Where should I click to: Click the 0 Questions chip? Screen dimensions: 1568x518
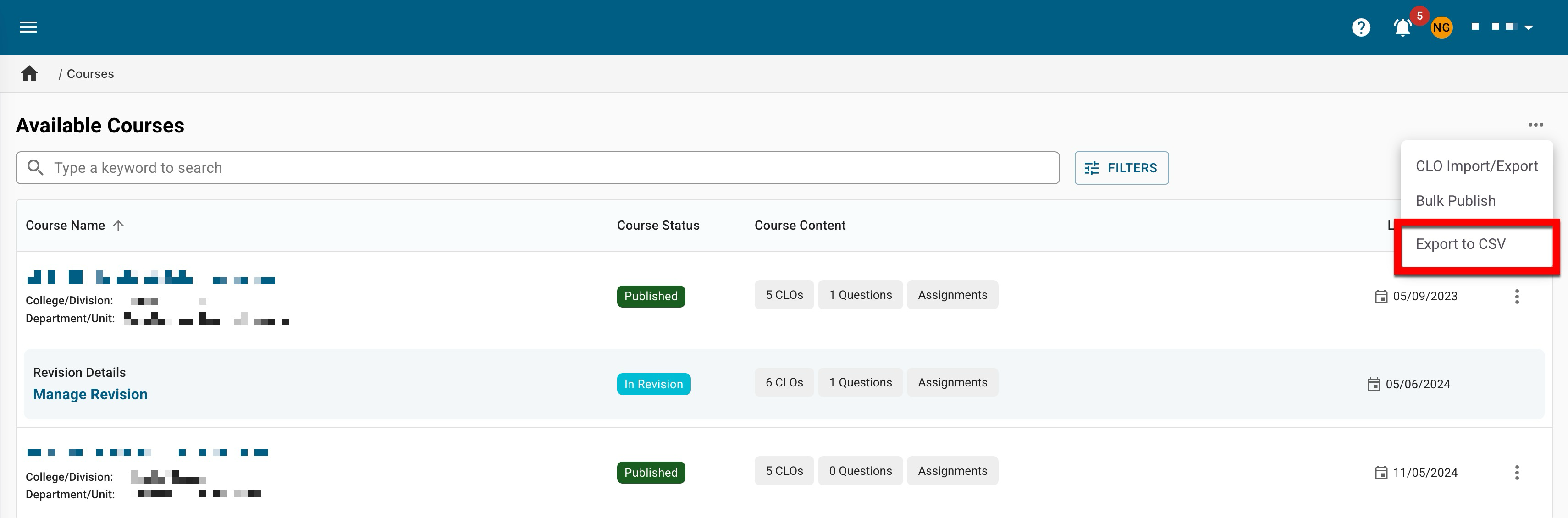860,470
